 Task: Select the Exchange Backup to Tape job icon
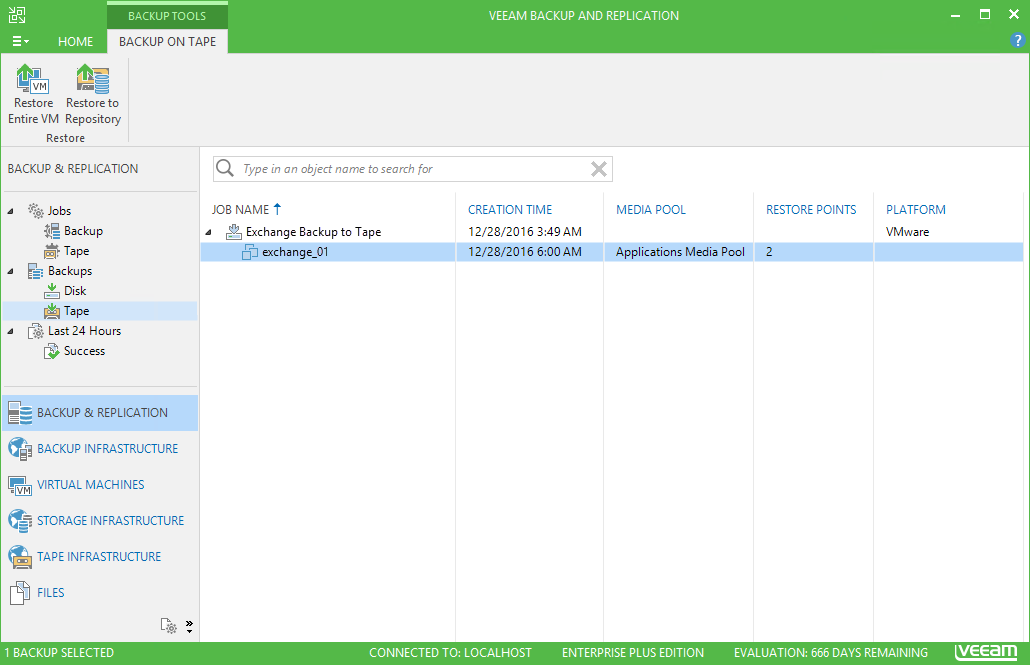(x=234, y=231)
